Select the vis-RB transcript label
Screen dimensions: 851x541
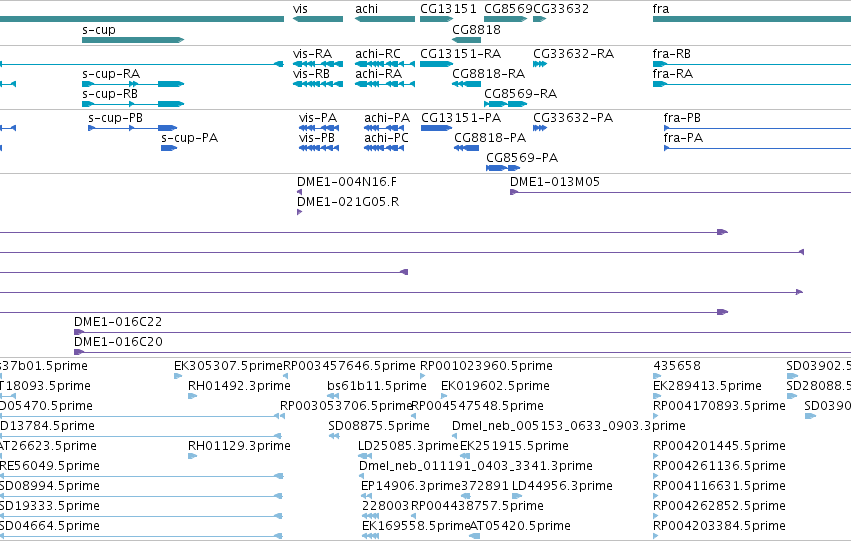pos(311,73)
